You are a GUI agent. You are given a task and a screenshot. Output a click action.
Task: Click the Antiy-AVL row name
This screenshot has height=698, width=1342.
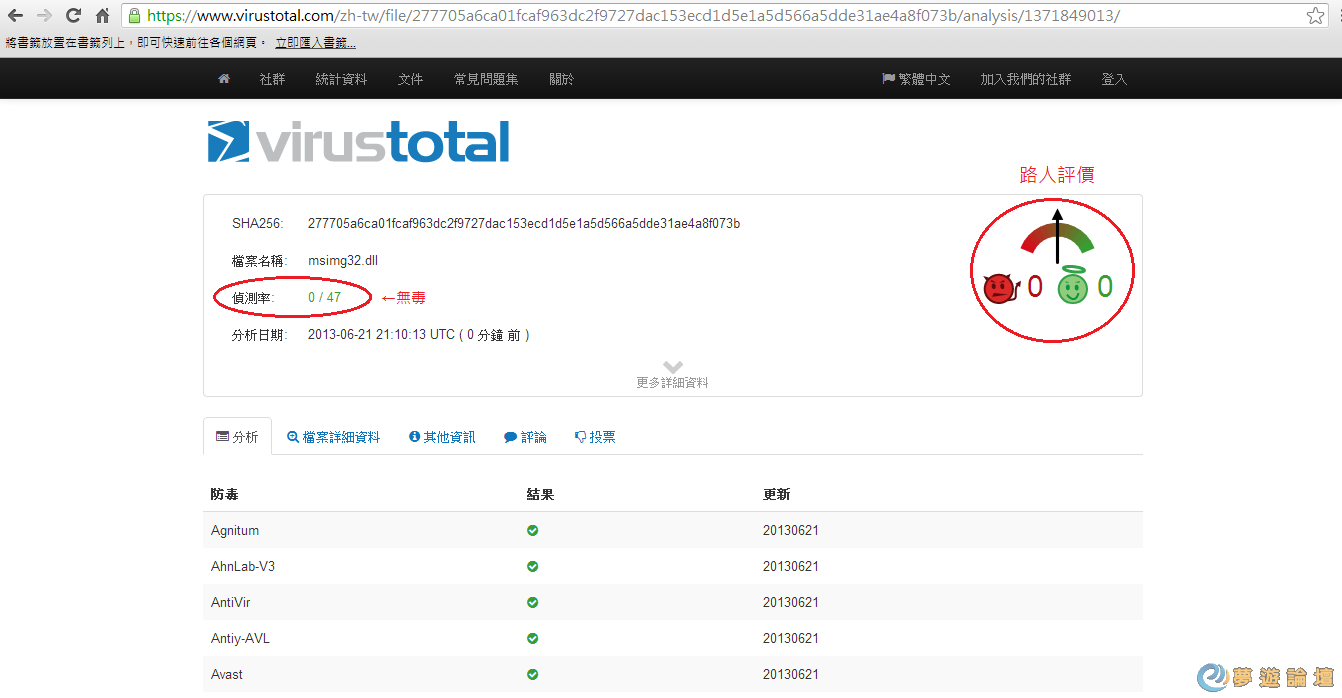[x=240, y=638]
